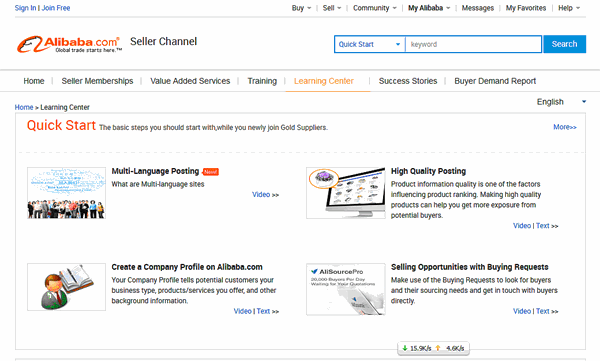
Task: Click the upload speed indicator 4.6K/s
Action: 450,348
